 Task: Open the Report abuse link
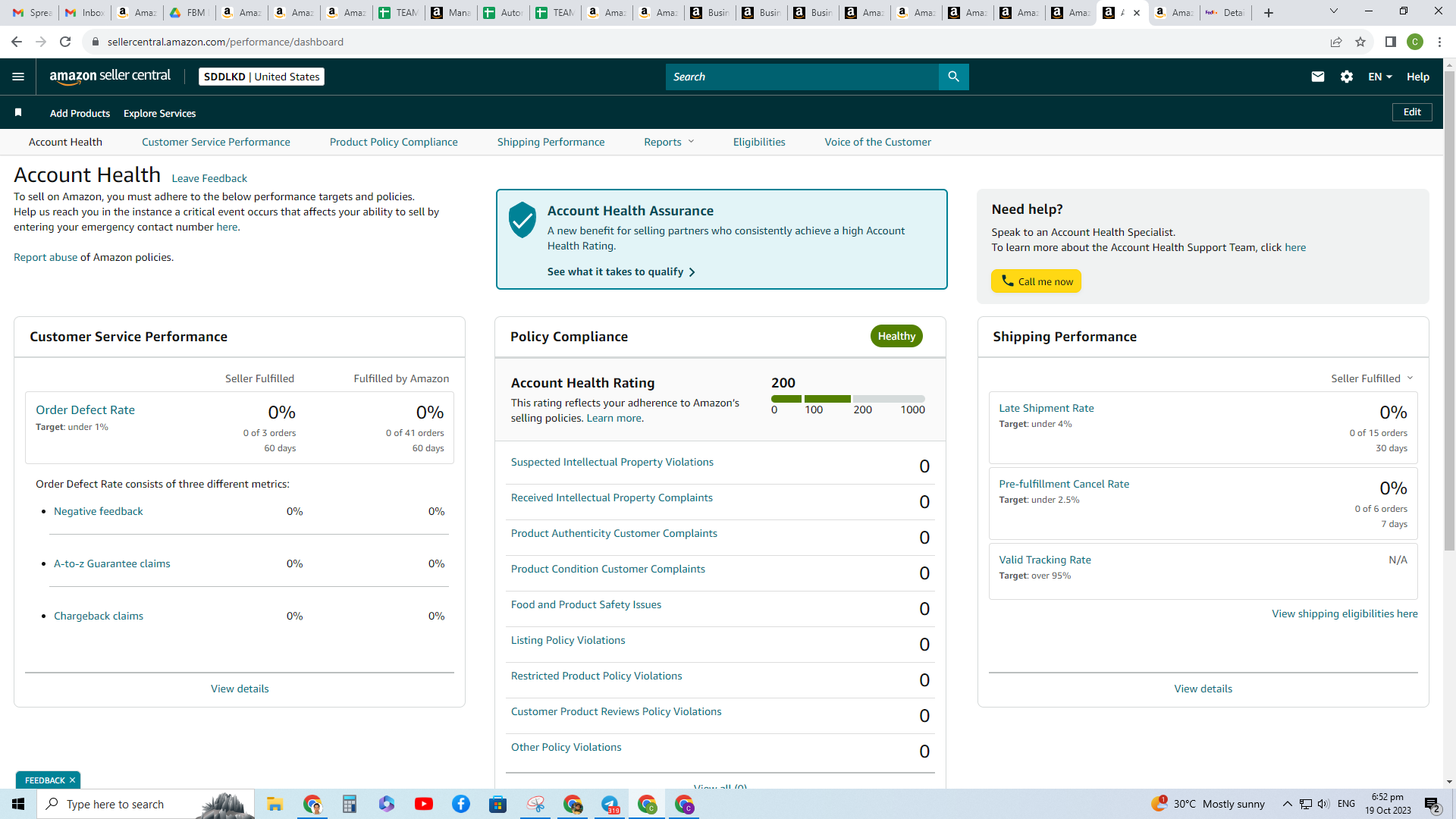point(45,257)
